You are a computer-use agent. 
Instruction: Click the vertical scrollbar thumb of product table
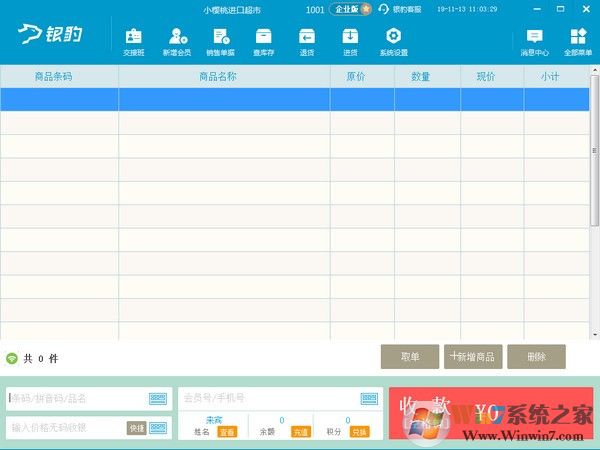(595, 150)
